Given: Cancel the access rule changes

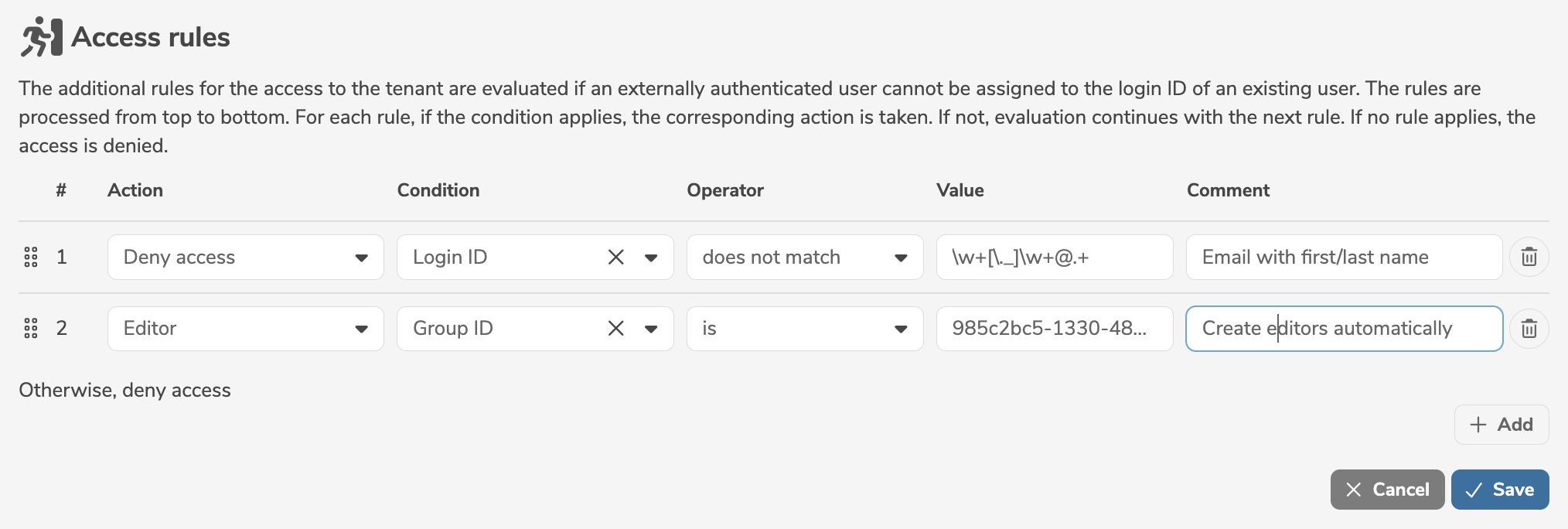Looking at the screenshot, I should coord(1387,490).
